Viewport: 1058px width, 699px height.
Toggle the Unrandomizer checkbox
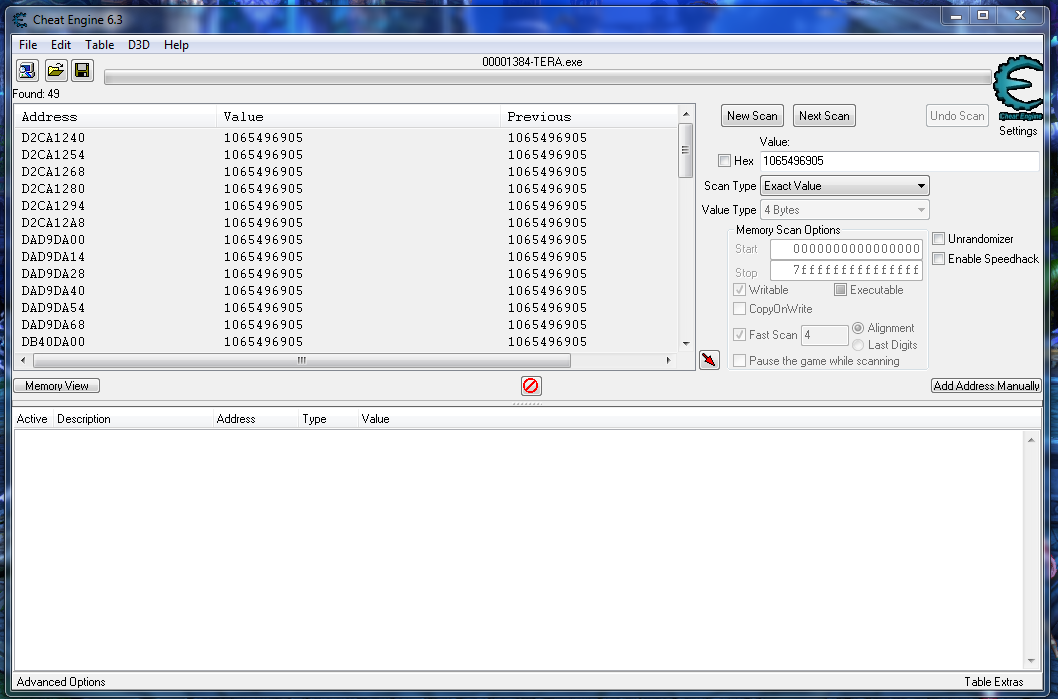click(x=939, y=239)
